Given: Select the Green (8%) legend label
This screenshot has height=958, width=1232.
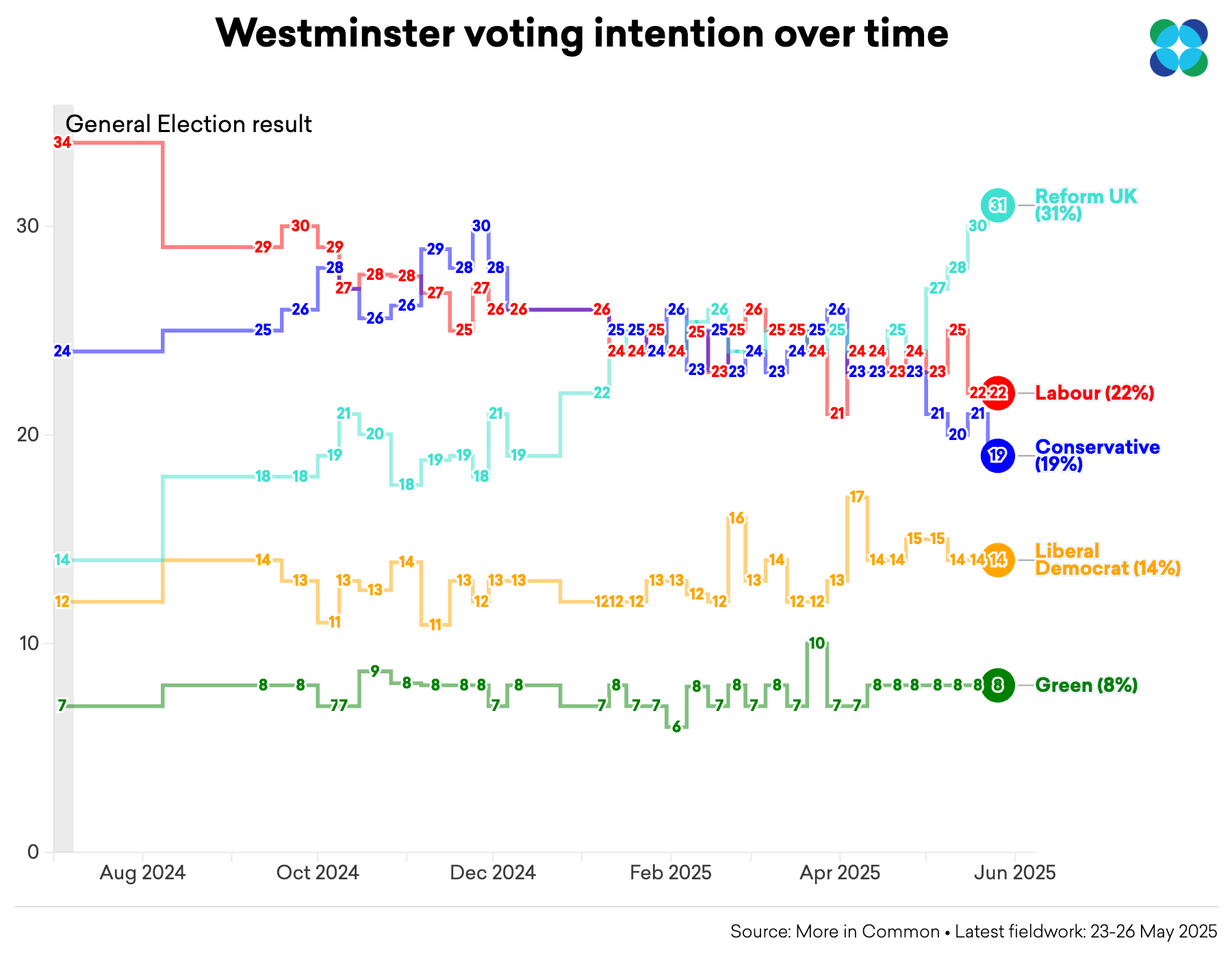Looking at the screenshot, I should [1086, 685].
